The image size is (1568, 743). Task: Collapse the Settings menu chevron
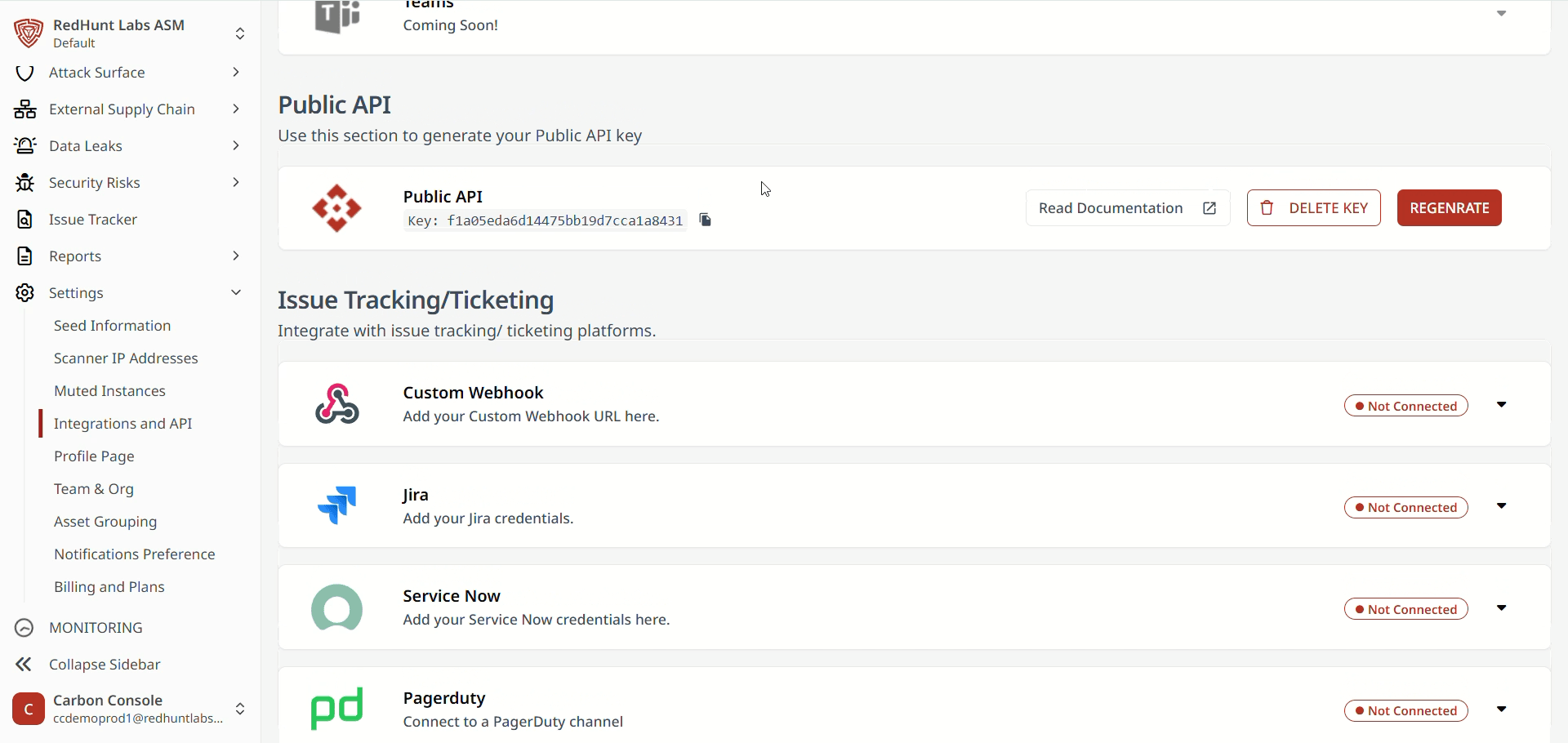[x=235, y=293]
